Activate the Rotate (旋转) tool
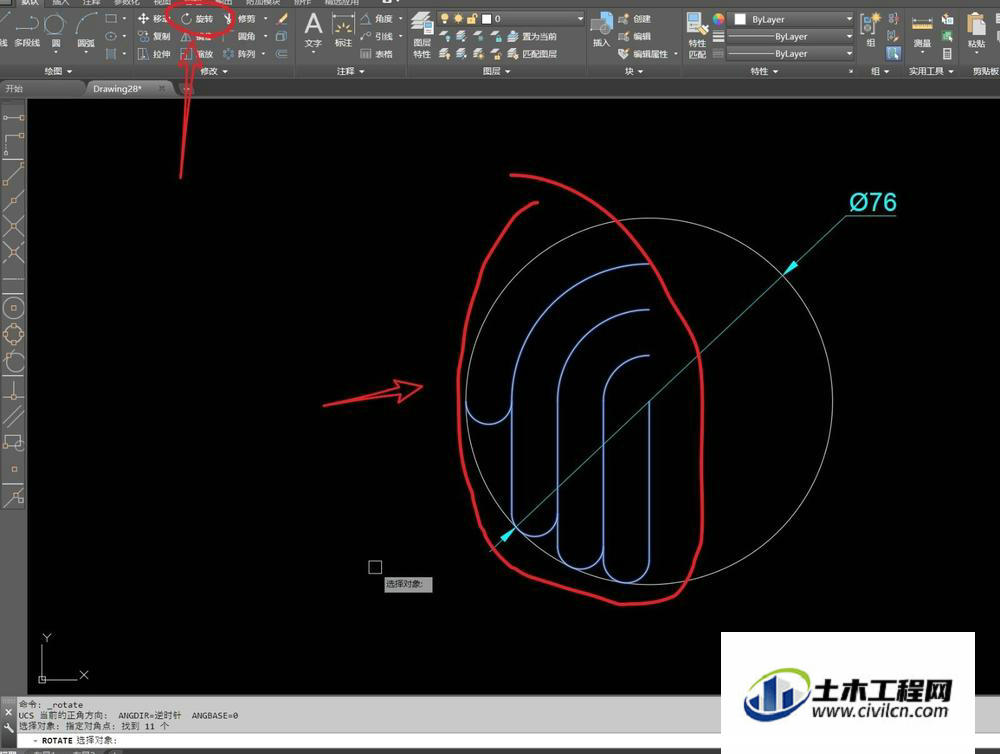The height and width of the screenshot is (754, 1000). [198, 18]
